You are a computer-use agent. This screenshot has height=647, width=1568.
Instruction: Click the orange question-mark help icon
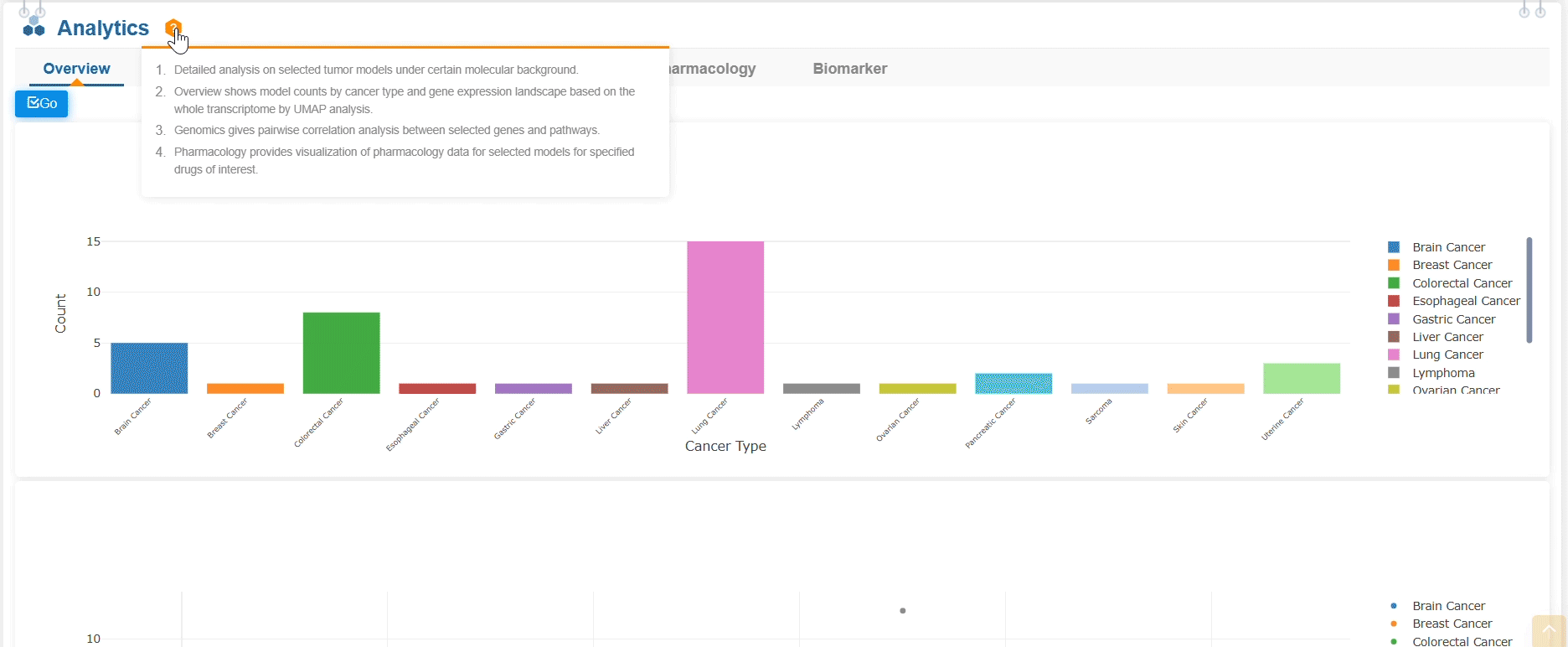(173, 28)
